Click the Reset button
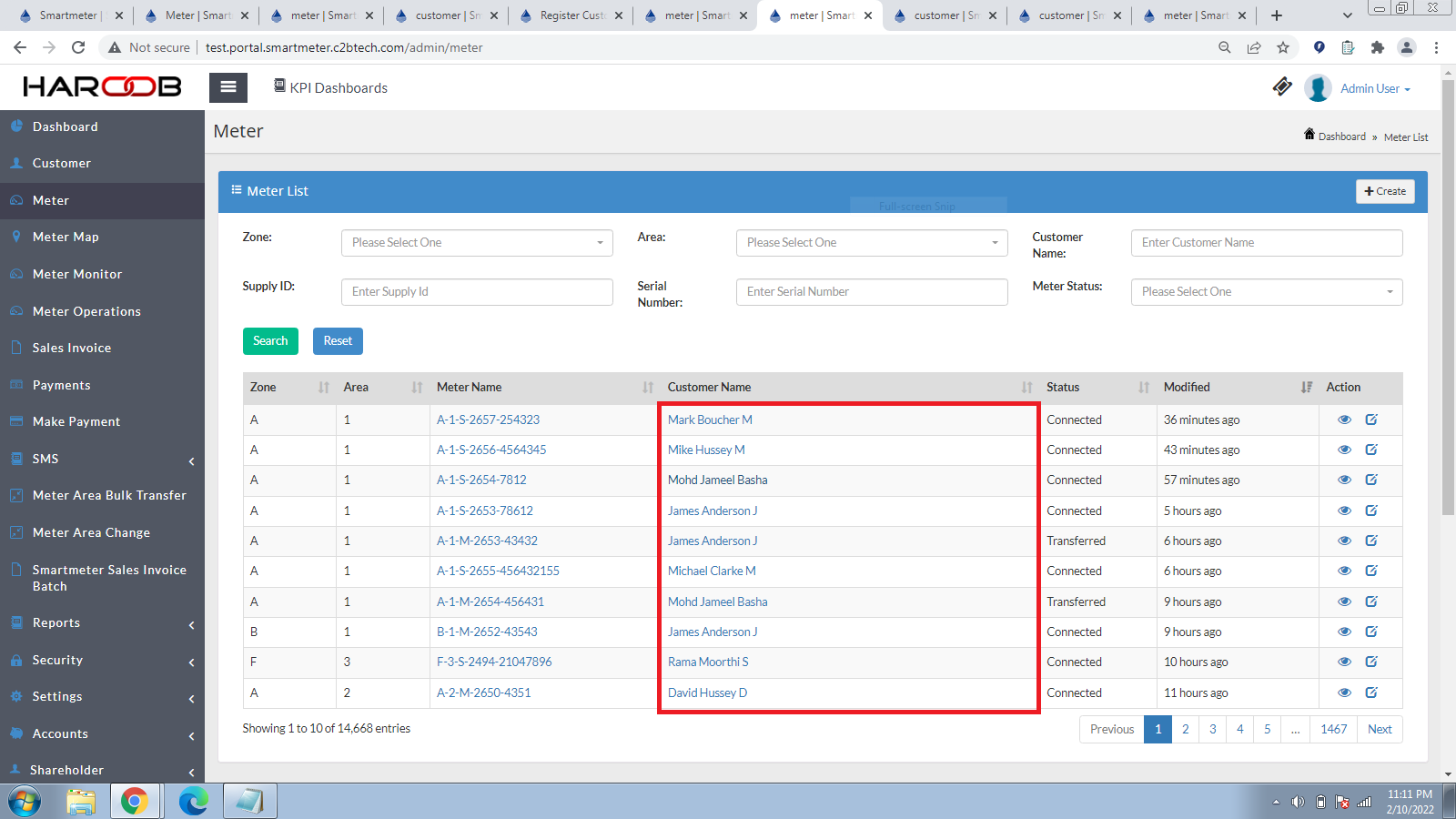This screenshot has height=819, width=1456. 338,341
